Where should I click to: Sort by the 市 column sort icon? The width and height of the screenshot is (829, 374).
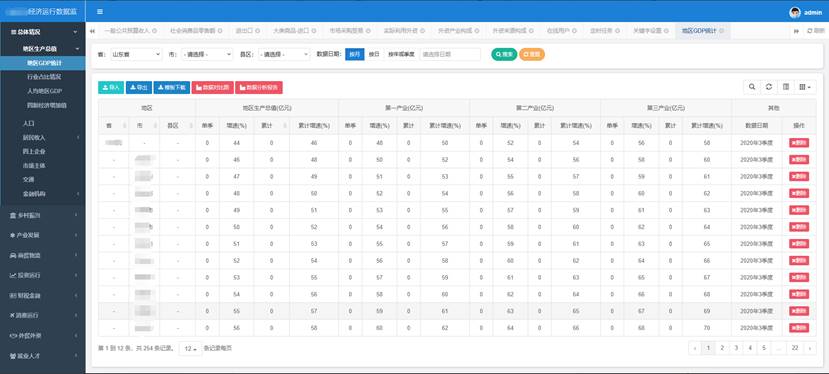(155, 126)
